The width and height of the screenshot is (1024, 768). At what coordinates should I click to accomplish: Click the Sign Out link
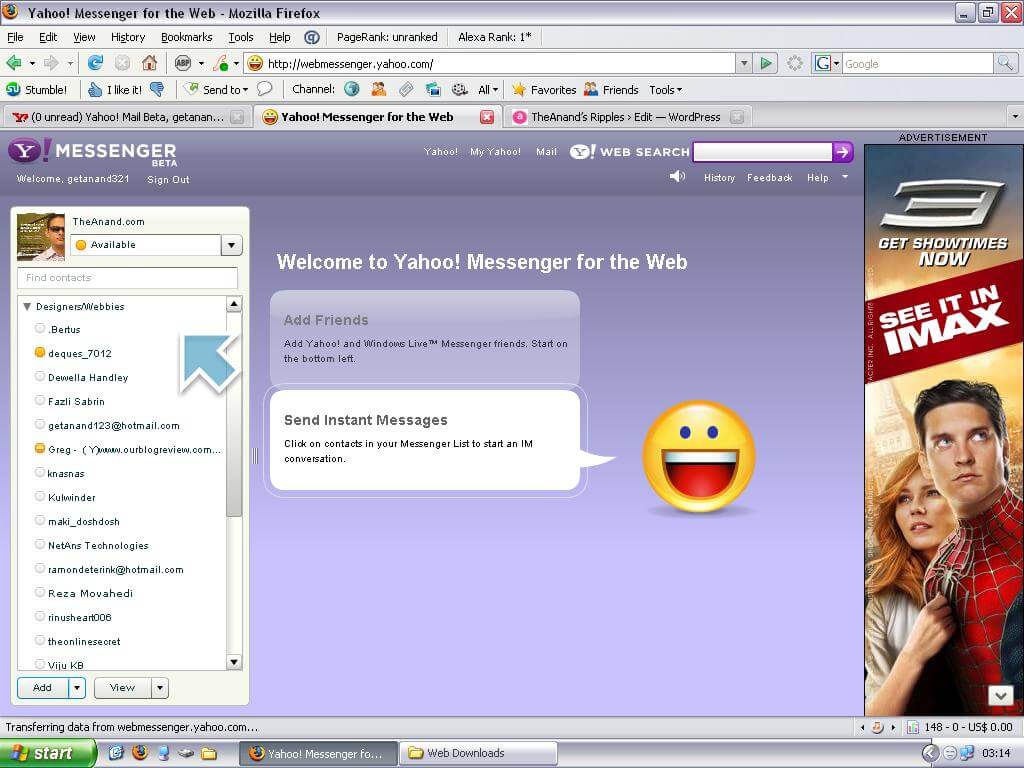[x=168, y=180]
